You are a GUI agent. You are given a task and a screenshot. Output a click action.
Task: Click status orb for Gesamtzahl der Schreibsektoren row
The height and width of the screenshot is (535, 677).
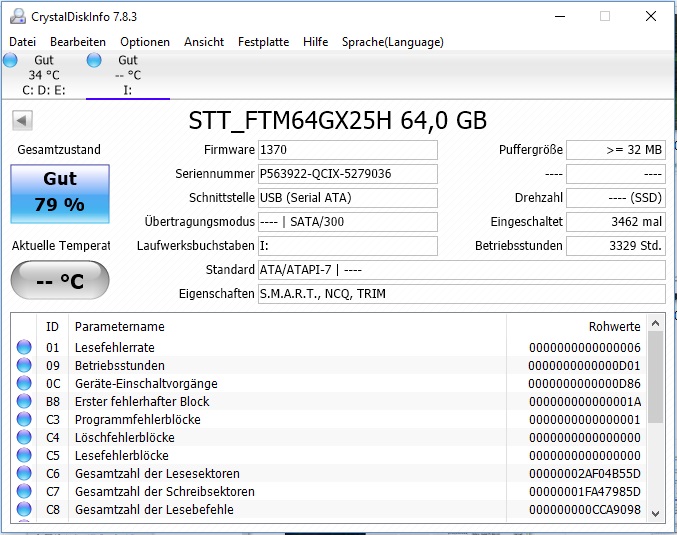(x=24, y=491)
